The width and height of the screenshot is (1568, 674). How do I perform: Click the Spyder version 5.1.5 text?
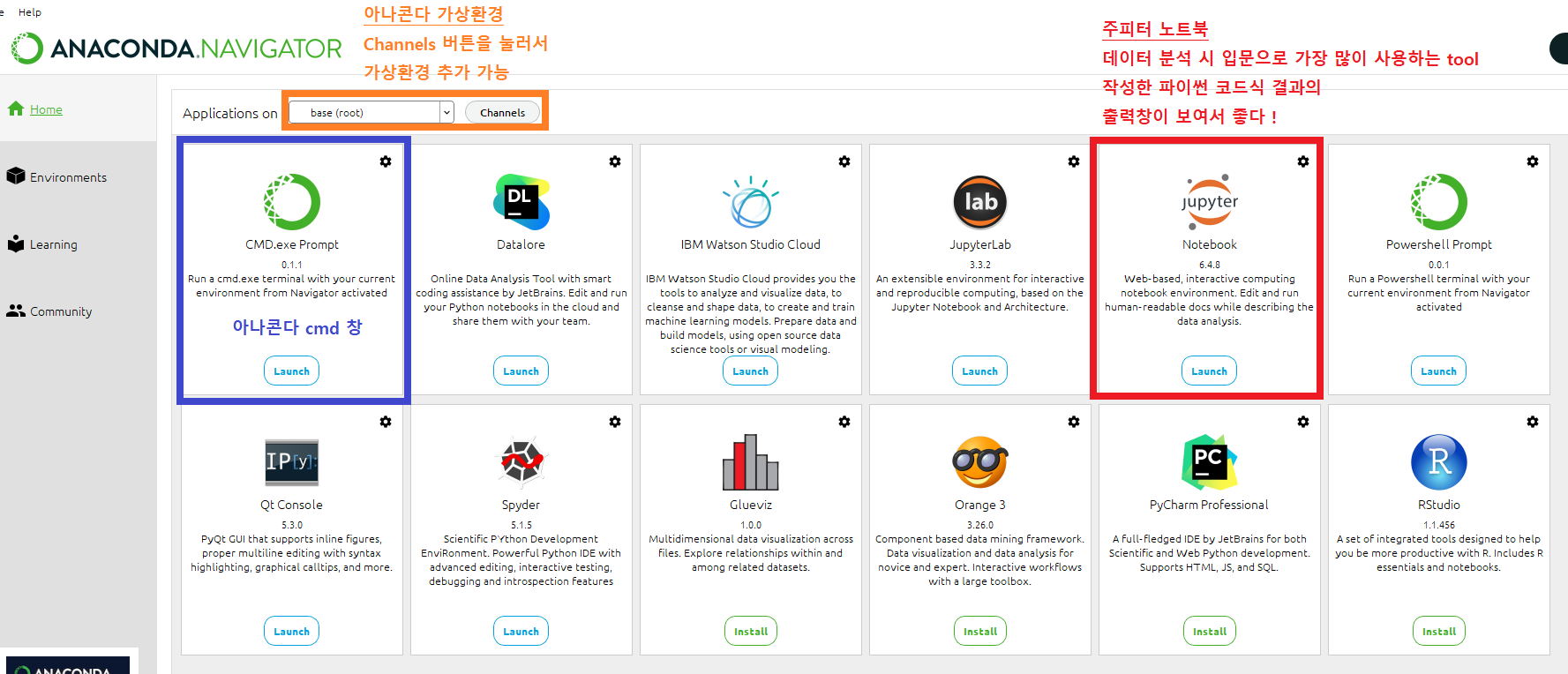pos(521,525)
